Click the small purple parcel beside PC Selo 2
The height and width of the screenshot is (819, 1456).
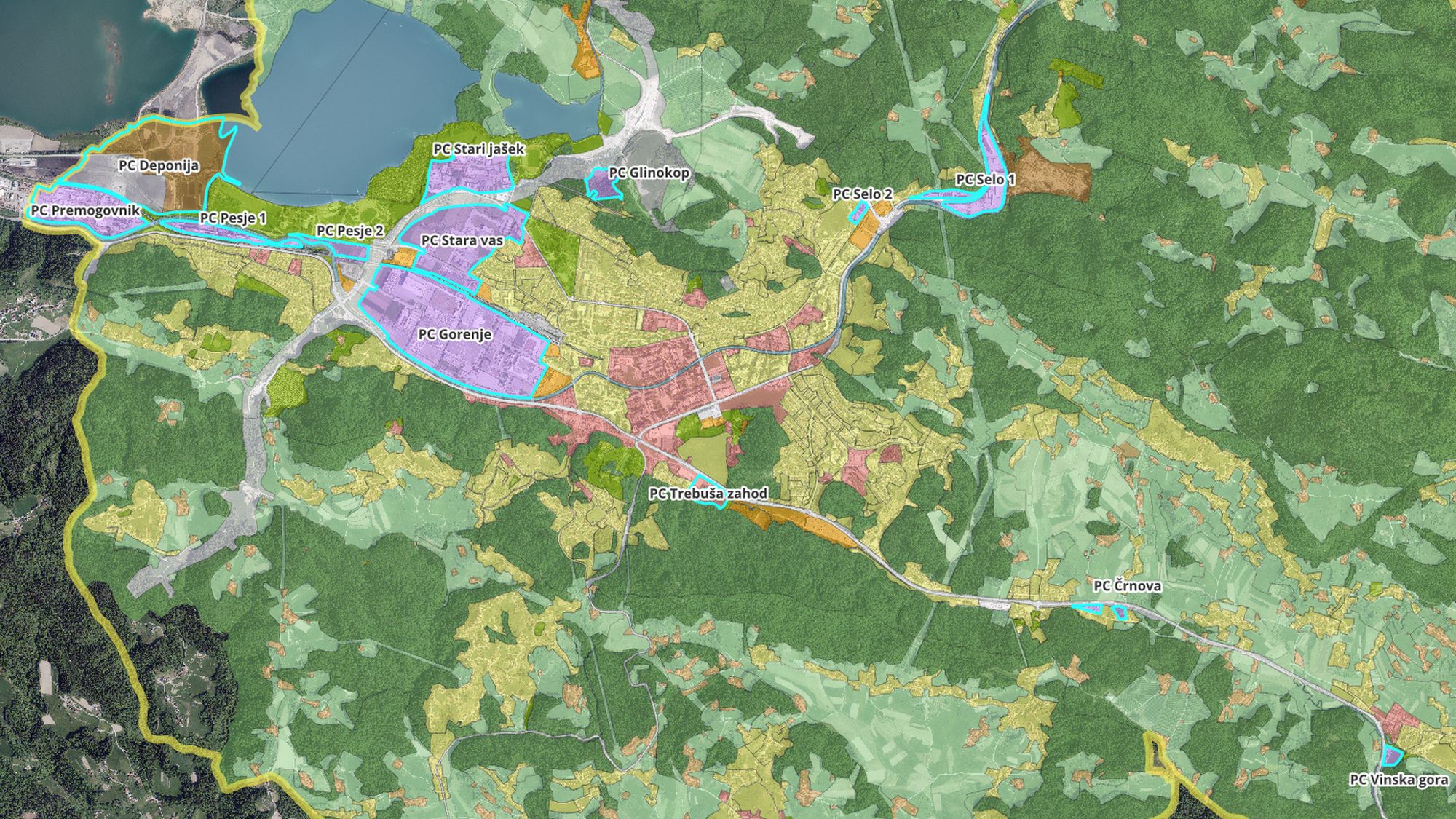(858, 211)
